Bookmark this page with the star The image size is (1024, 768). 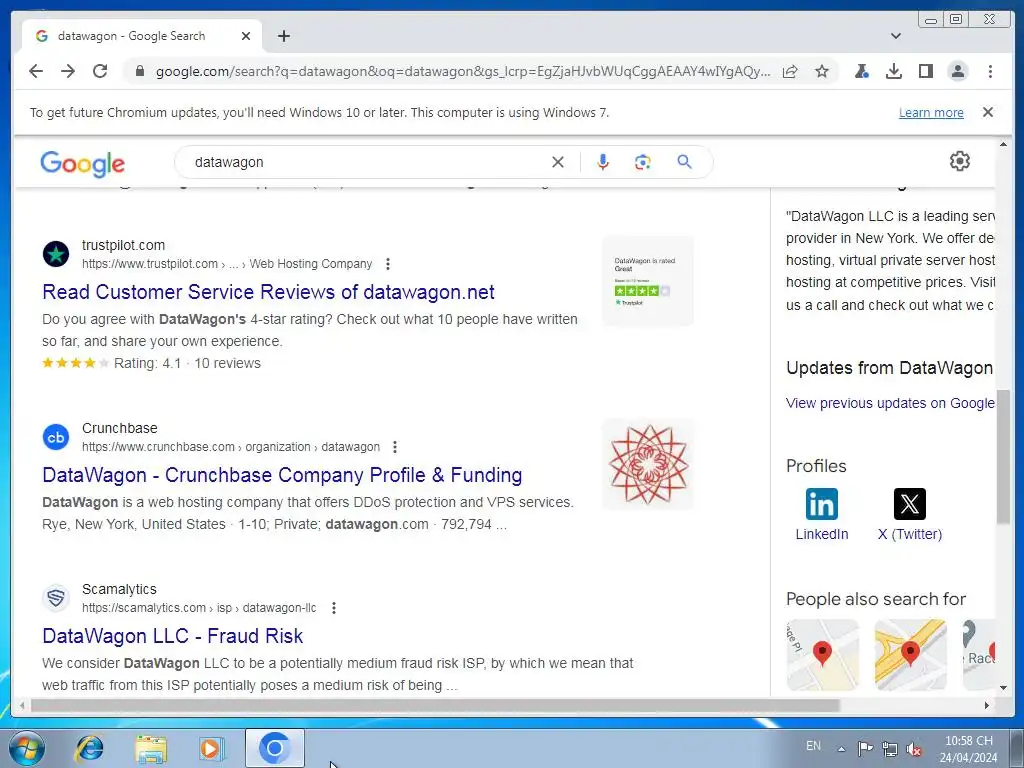click(x=822, y=71)
